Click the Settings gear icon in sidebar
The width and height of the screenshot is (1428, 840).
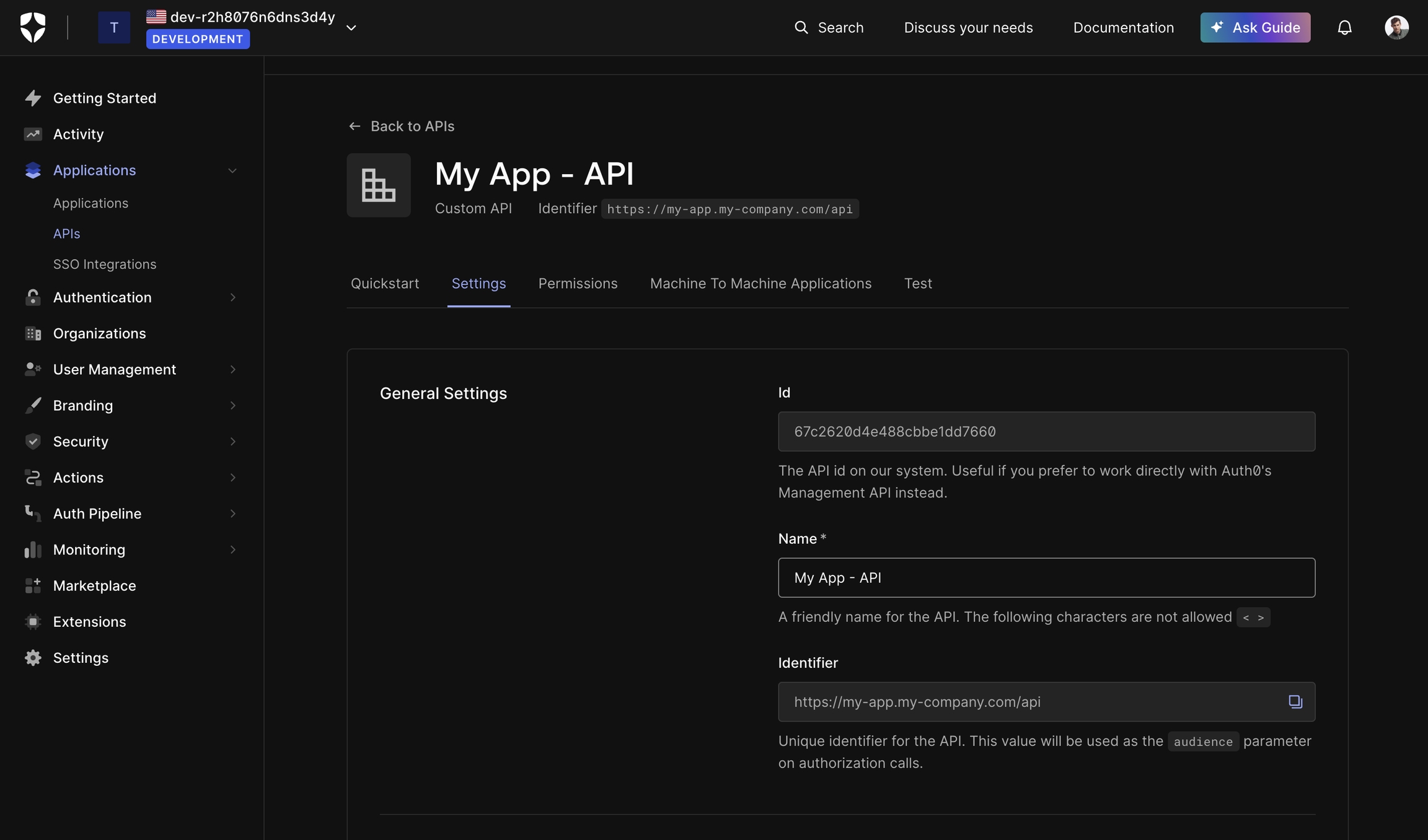pos(33,657)
